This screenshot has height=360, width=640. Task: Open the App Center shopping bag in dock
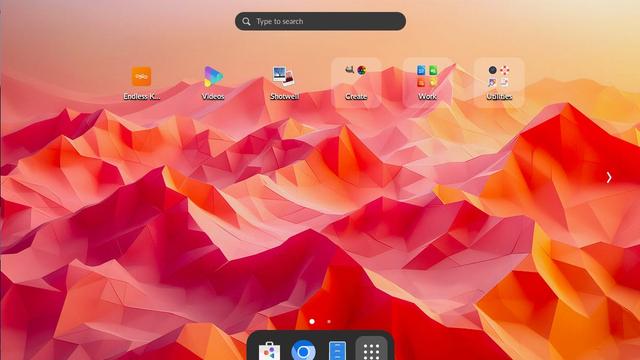(x=269, y=351)
